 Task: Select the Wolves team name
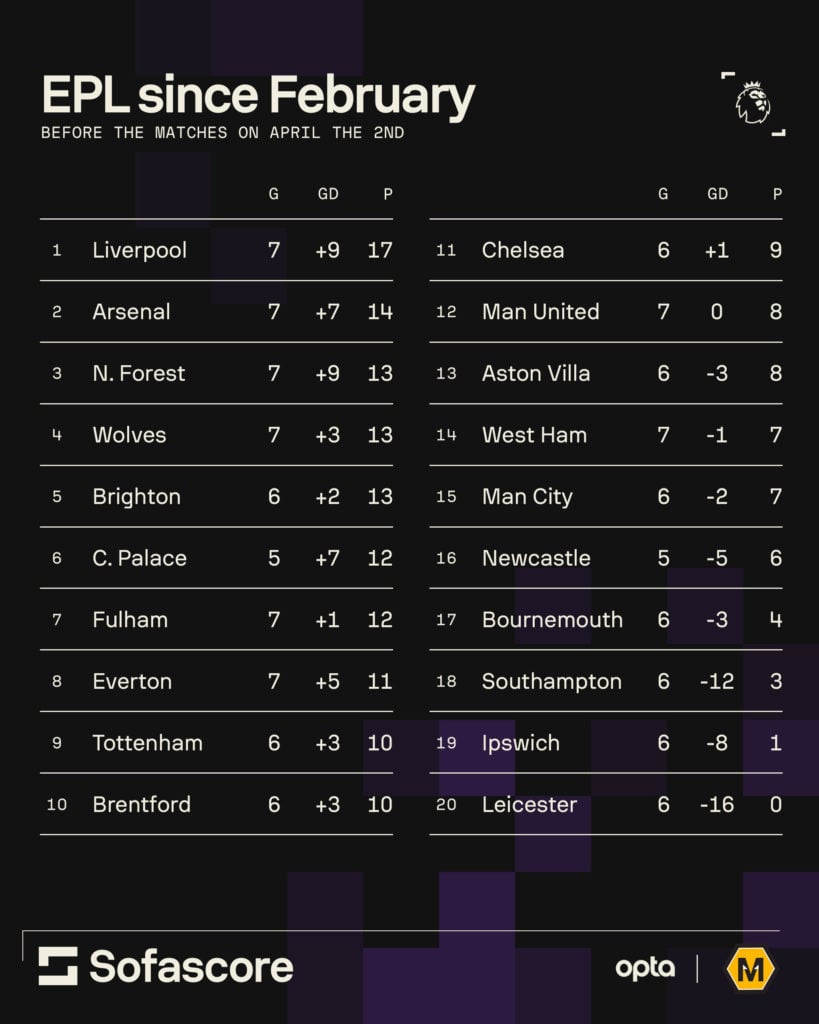[x=129, y=435]
